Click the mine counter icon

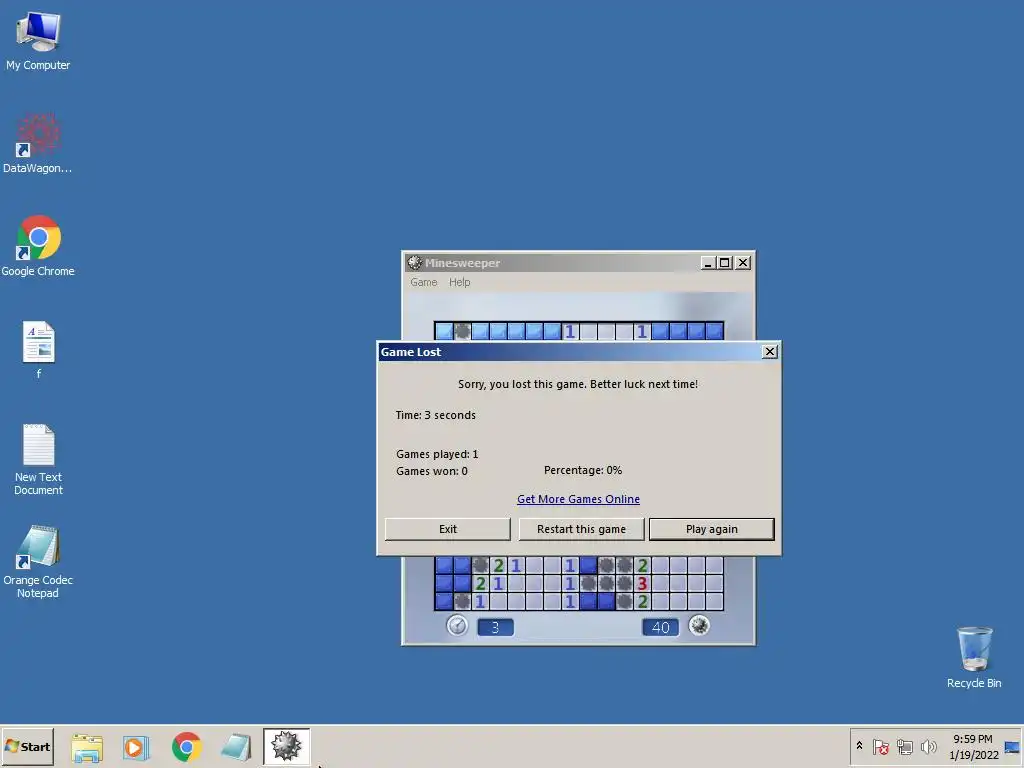click(699, 626)
